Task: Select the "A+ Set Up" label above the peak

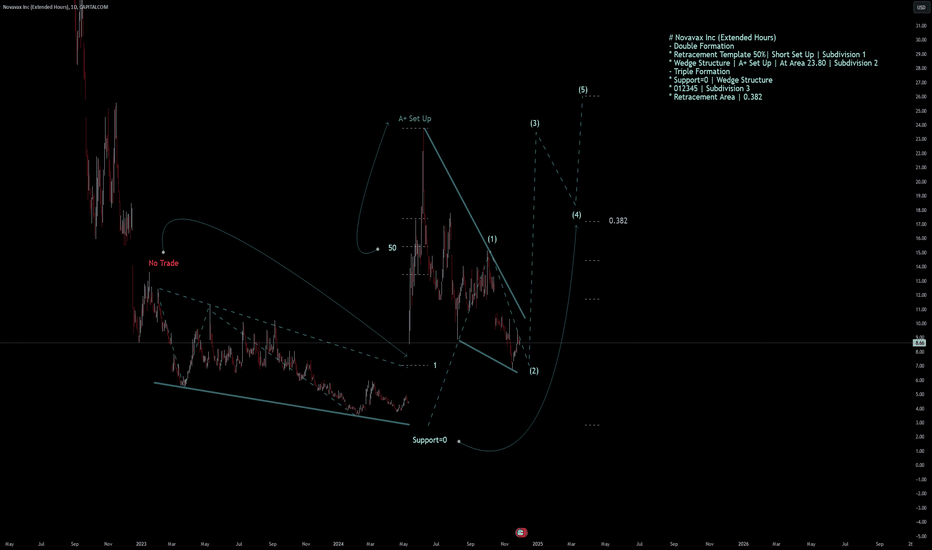Action: (x=415, y=118)
